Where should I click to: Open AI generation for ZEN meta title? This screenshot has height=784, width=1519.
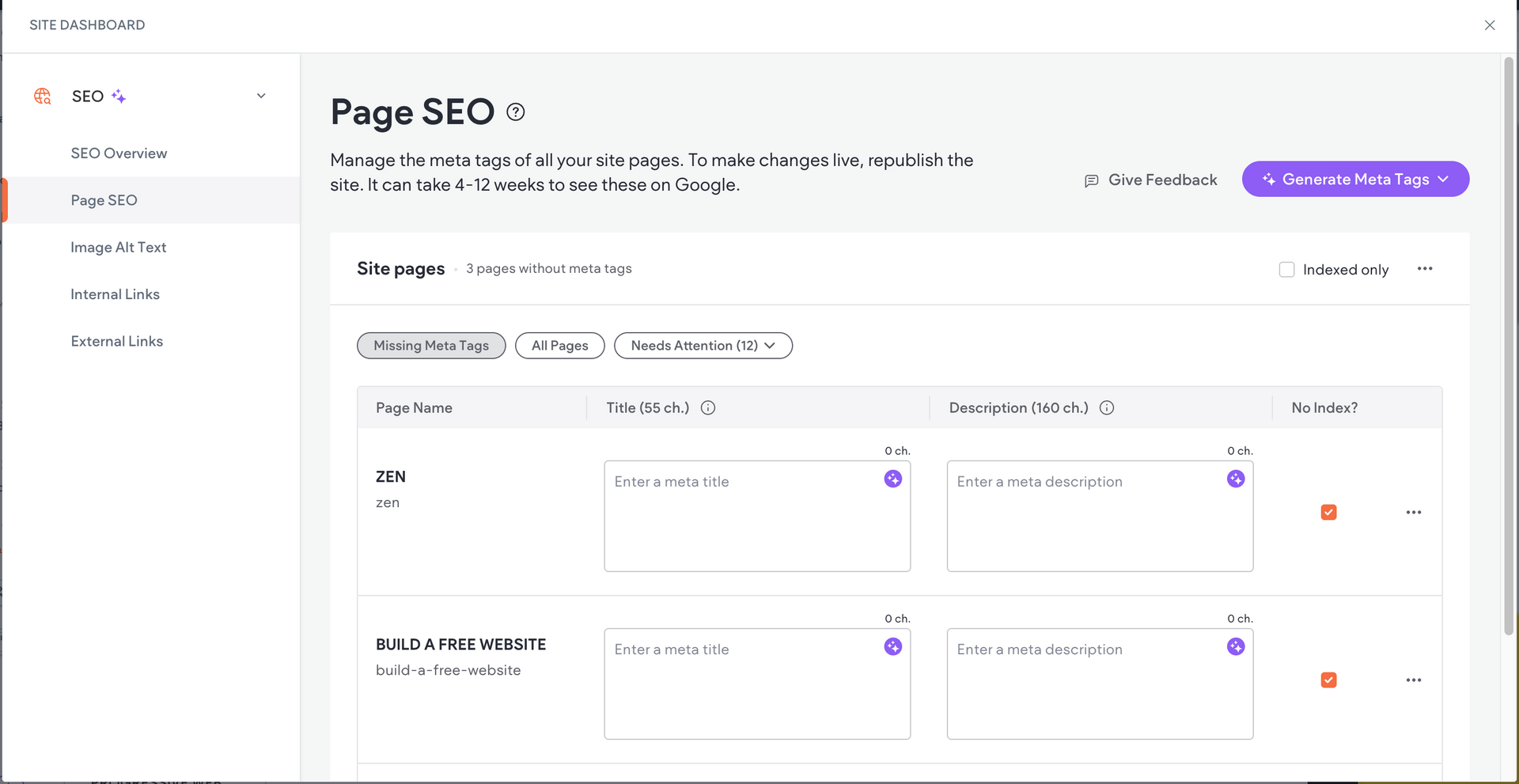tap(893, 479)
